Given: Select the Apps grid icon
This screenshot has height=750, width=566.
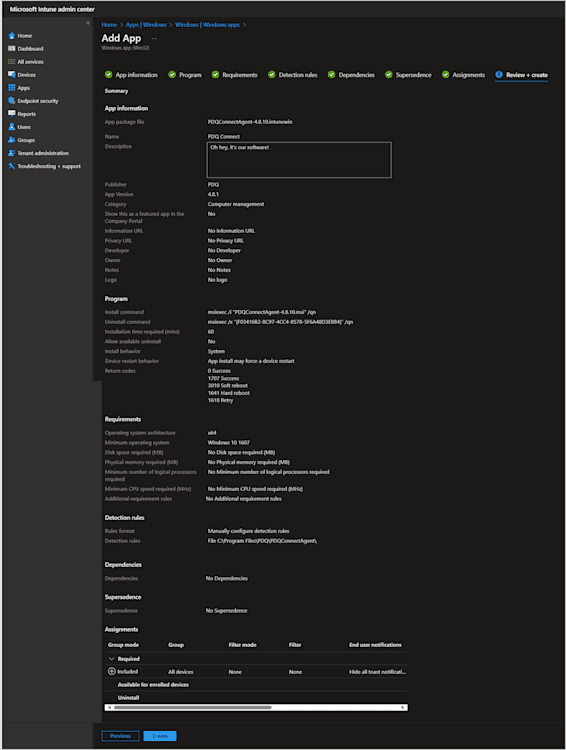Looking at the screenshot, I should (11, 88).
